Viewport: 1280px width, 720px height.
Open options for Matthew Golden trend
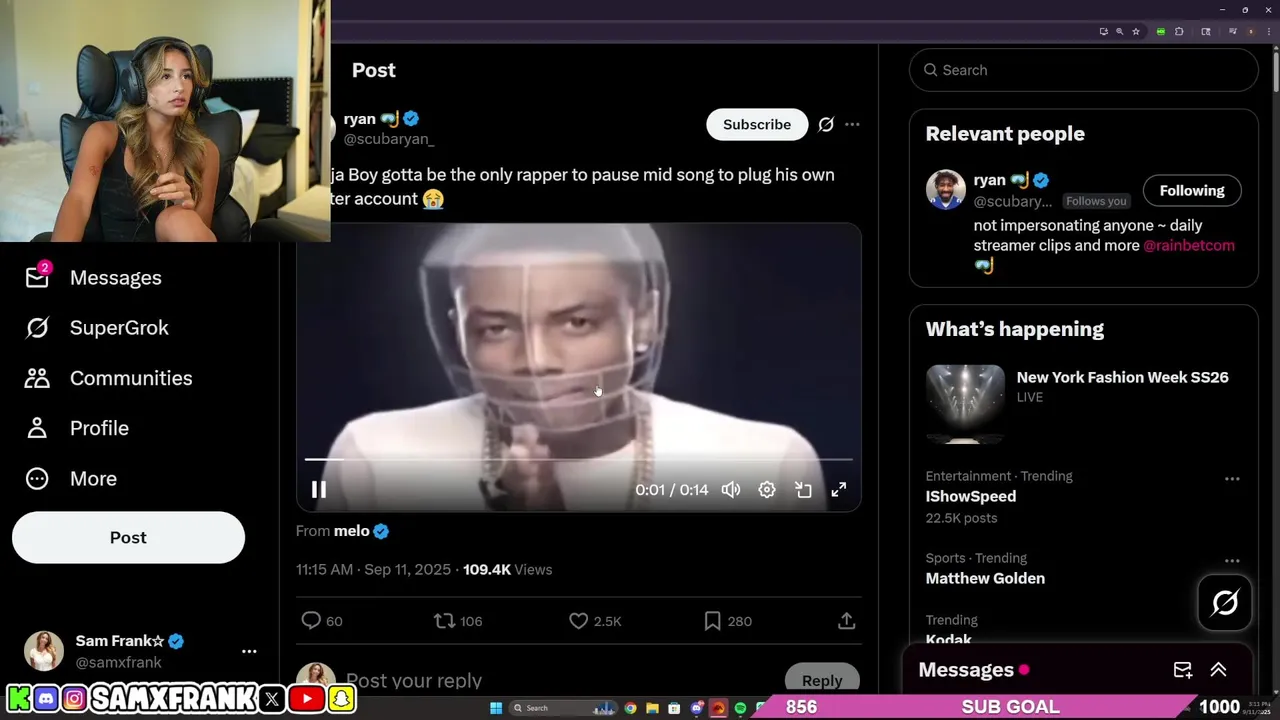(x=1232, y=561)
